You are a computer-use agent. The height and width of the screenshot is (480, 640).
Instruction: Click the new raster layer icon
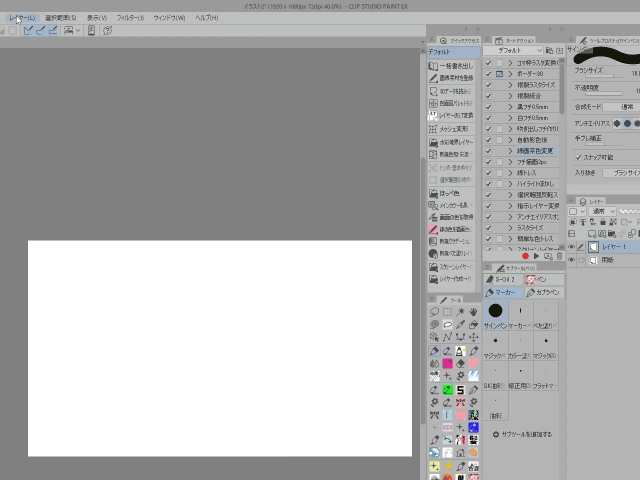coord(591,234)
